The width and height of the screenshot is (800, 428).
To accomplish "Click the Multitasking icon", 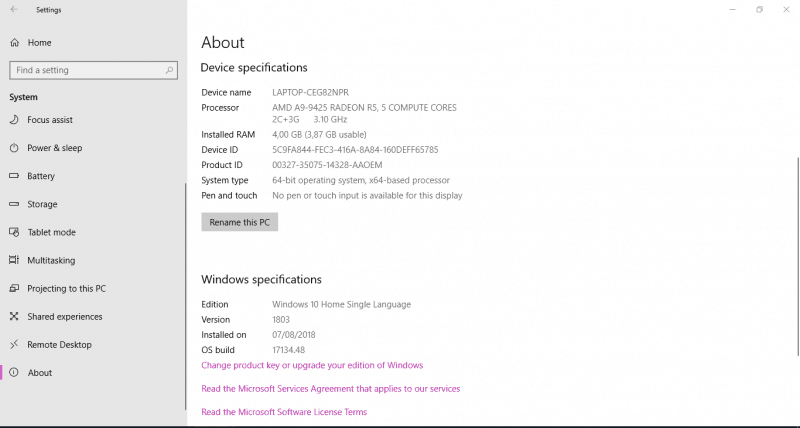I will [14, 260].
